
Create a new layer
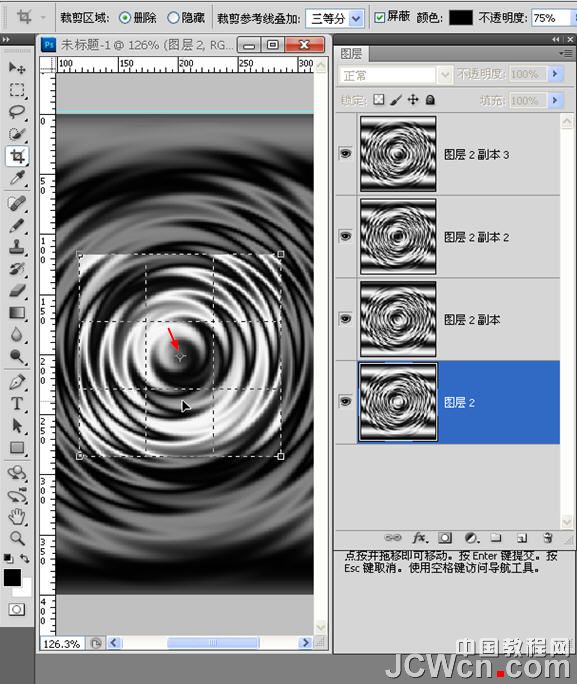[522, 538]
